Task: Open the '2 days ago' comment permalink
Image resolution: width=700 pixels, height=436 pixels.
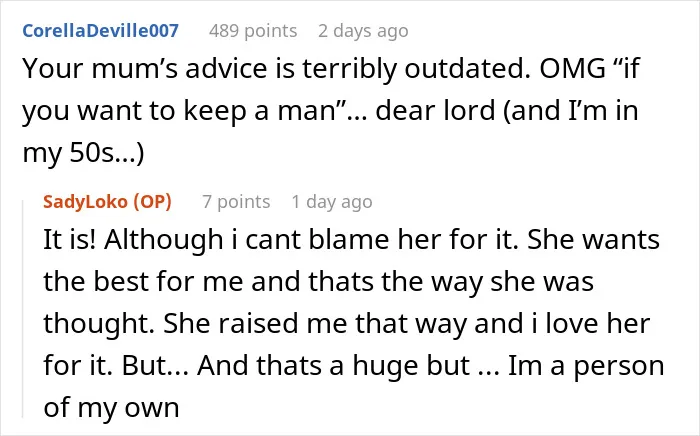Action: [363, 31]
